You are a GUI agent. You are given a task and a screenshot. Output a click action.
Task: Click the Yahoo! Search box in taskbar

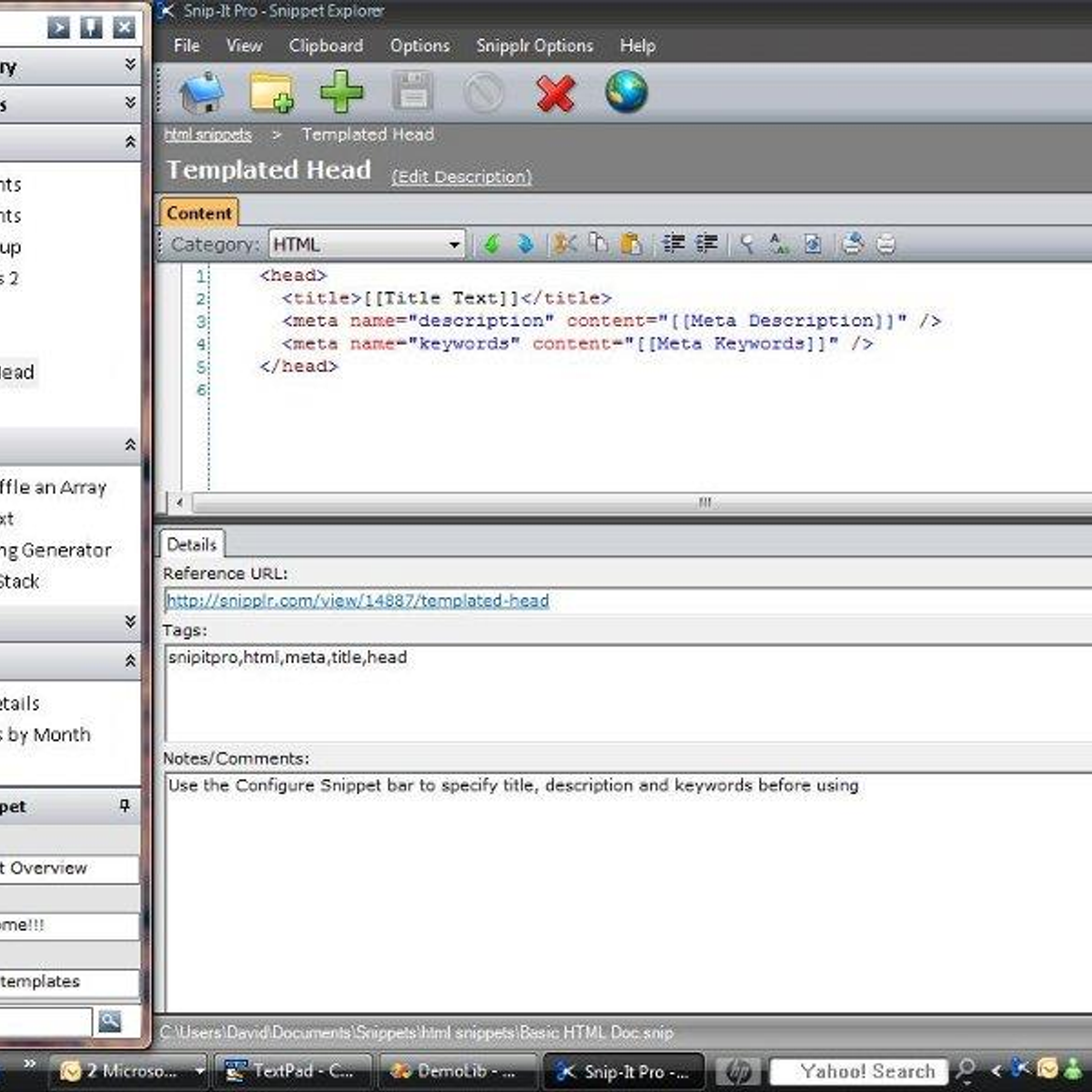(x=859, y=1071)
